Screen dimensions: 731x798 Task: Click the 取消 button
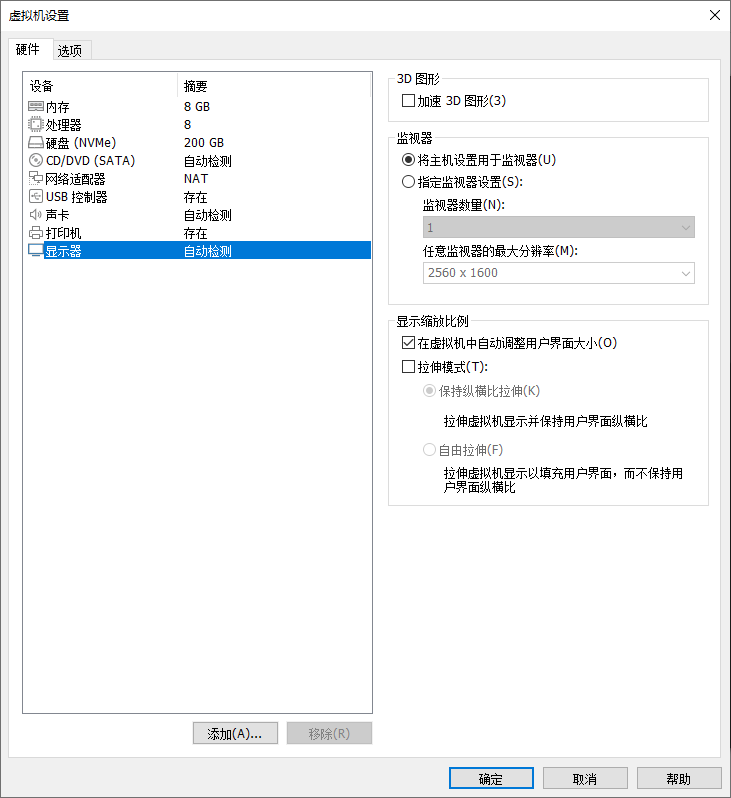pyautogui.click(x=585, y=779)
